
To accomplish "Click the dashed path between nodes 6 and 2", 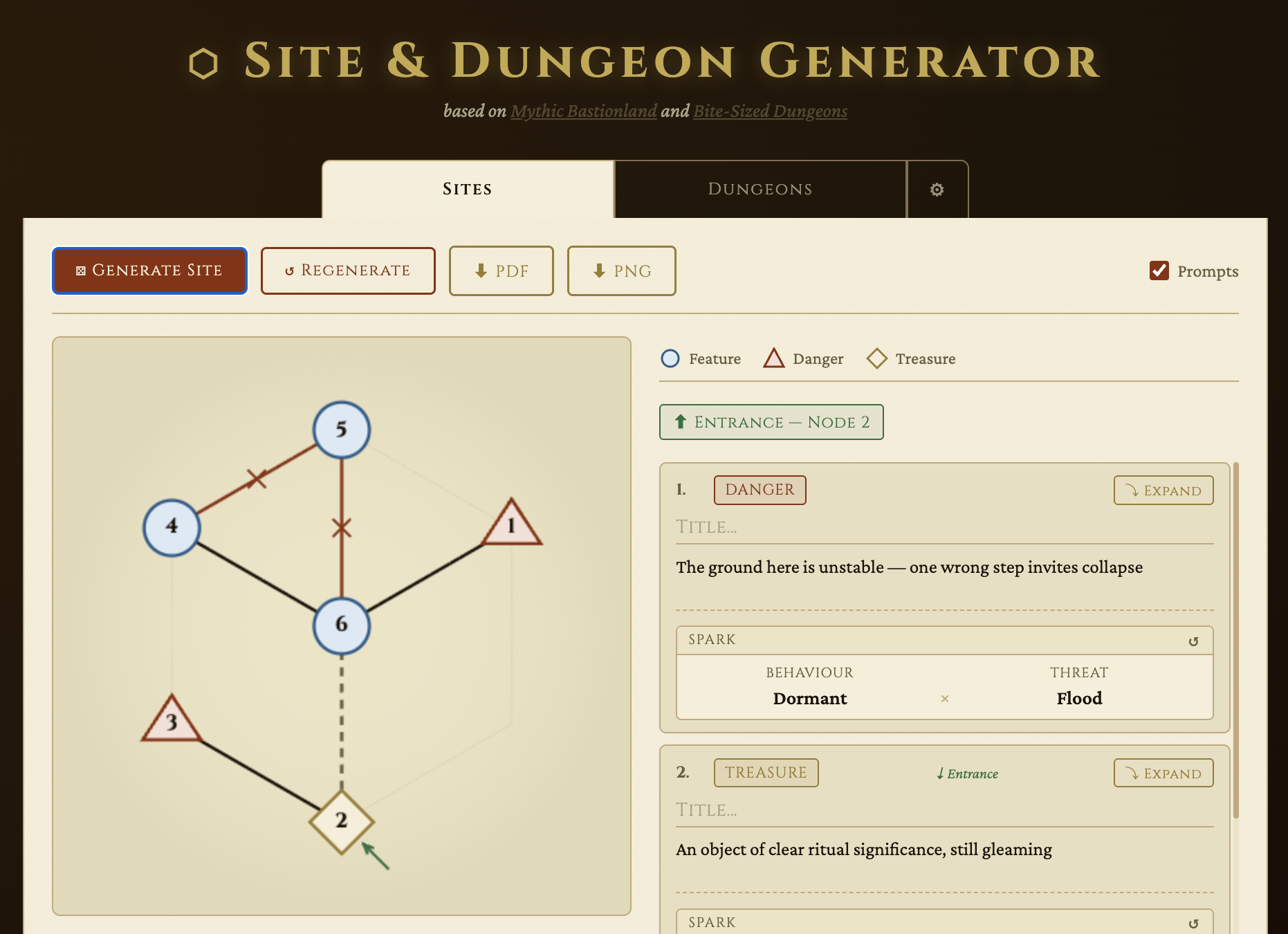I will [342, 722].
